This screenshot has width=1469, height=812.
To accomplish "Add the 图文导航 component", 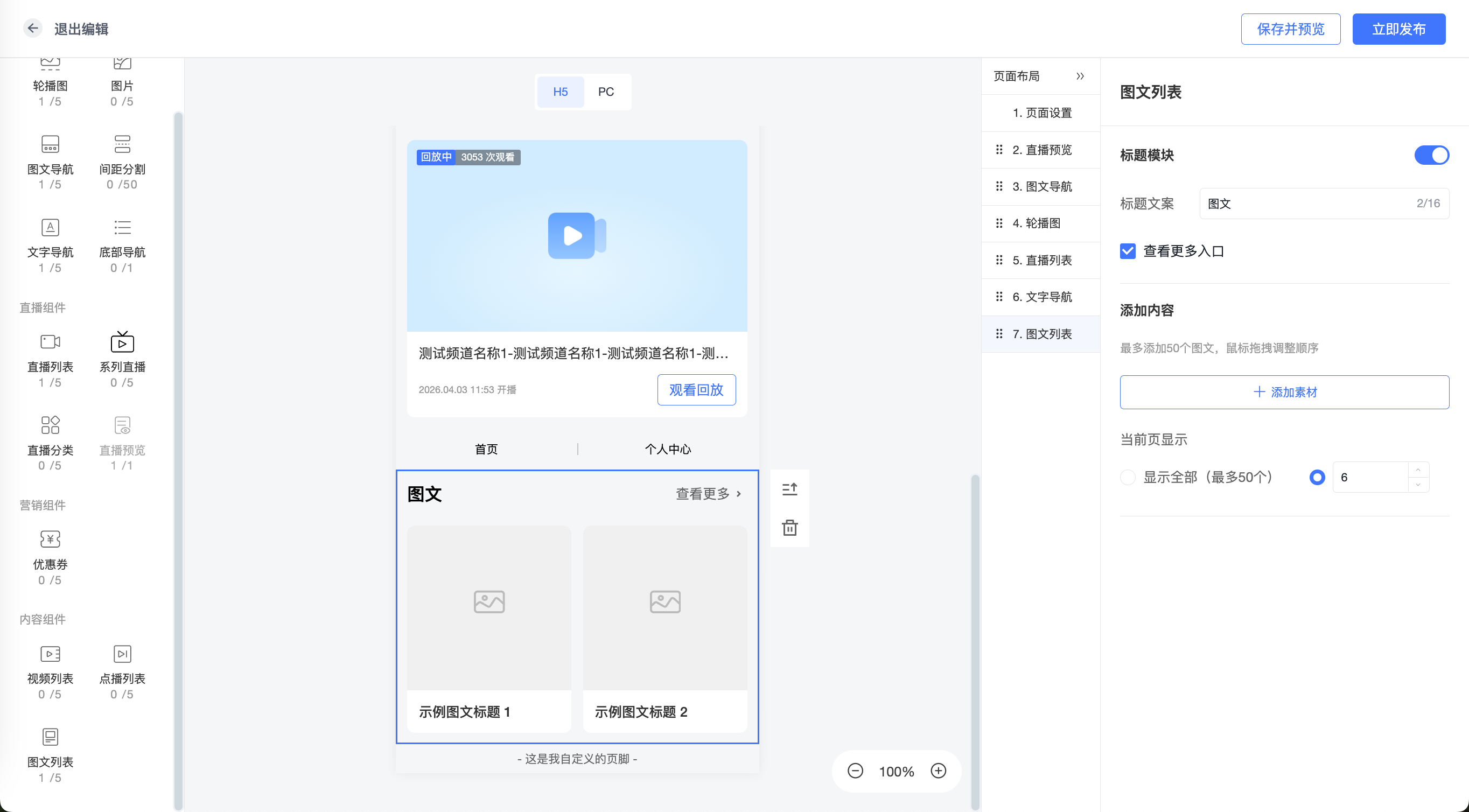I will click(x=50, y=162).
